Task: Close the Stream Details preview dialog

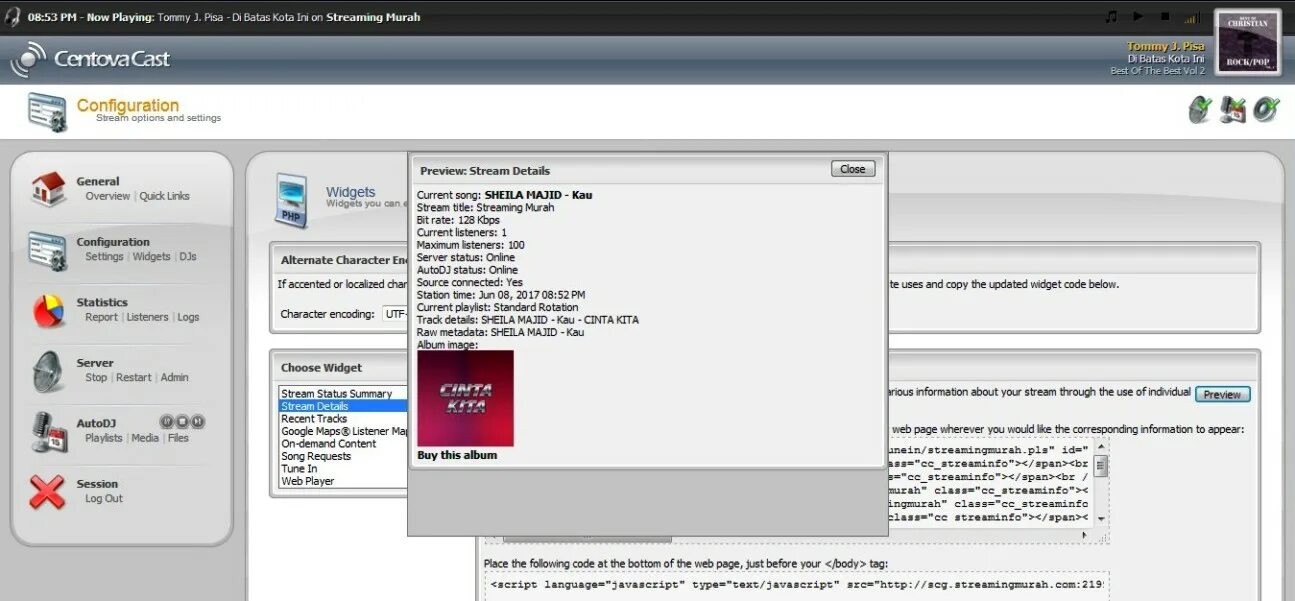Action: [x=853, y=169]
